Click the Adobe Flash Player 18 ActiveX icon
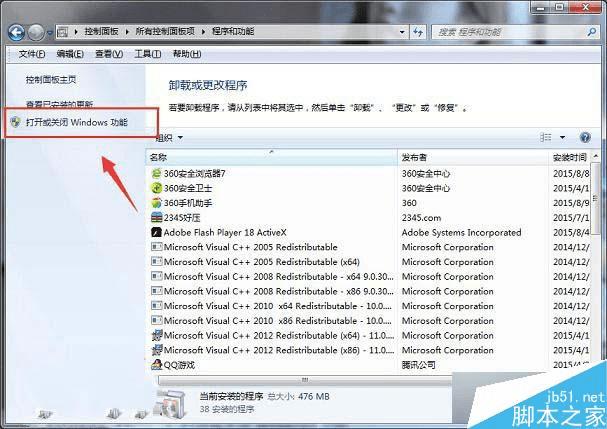Screen dimensions: 607x429 [156, 232]
